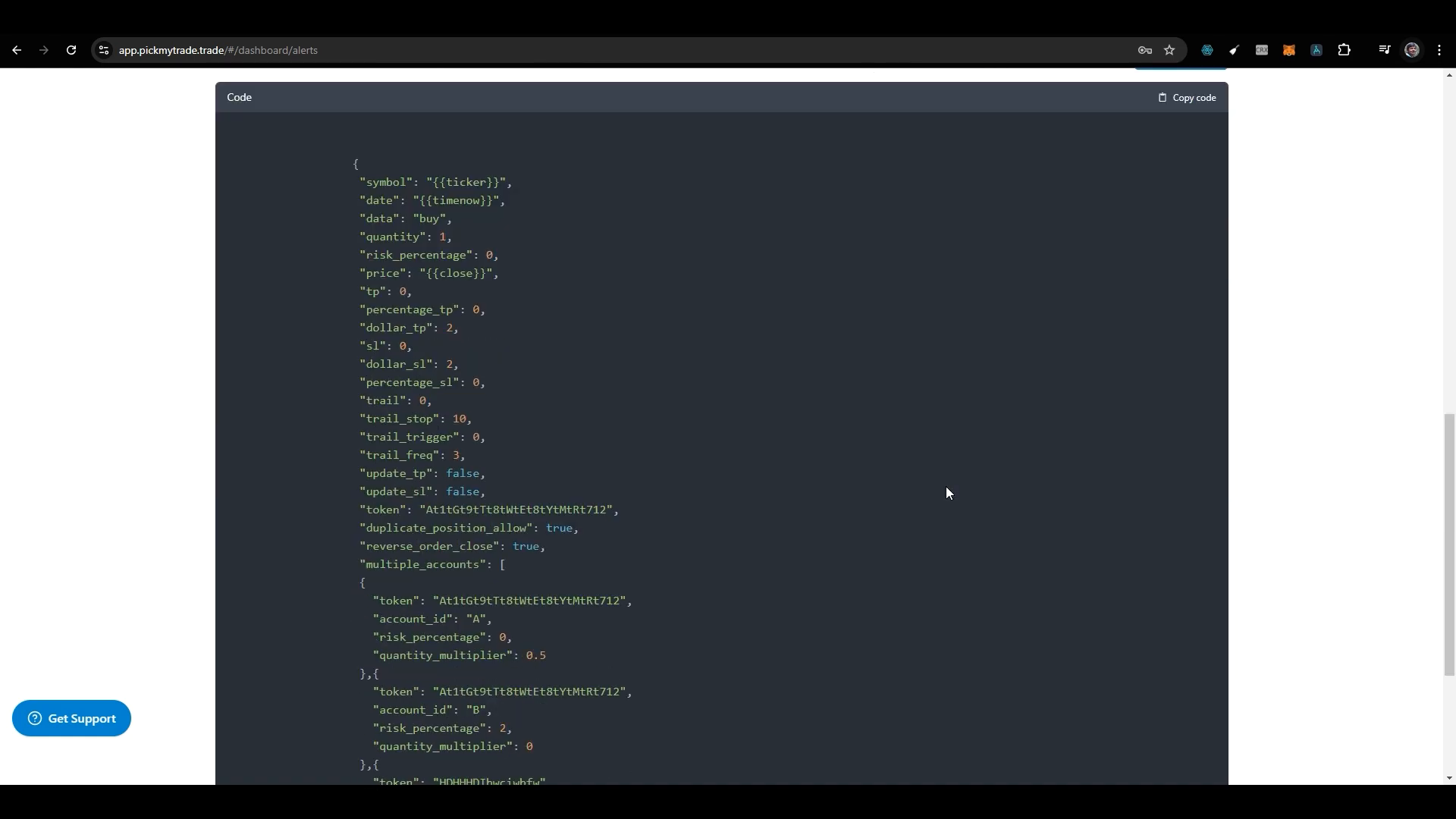The image size is (1456, 819).
Task: Click the "symbol": "{{ticker}}" line
Action: point(436,183)
